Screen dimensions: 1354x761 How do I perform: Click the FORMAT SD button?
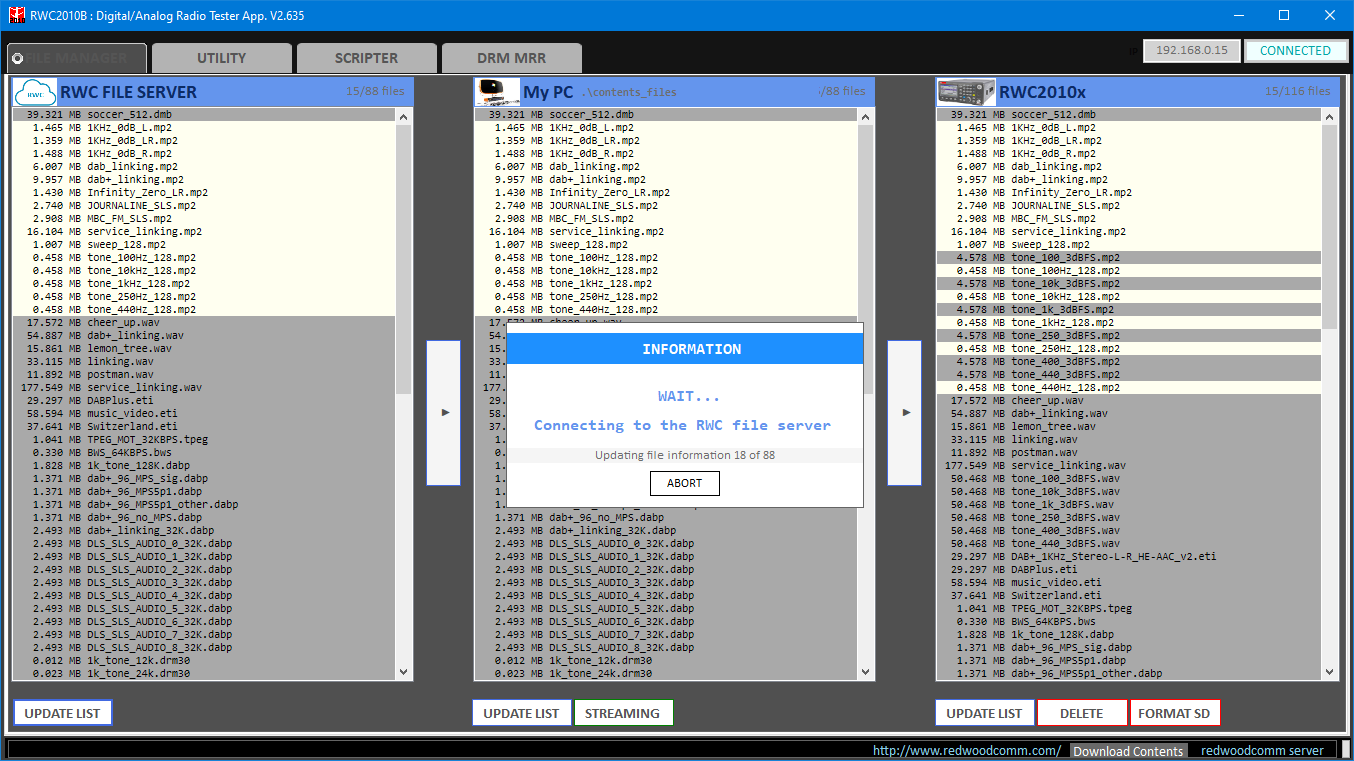tap(1174, 713)
